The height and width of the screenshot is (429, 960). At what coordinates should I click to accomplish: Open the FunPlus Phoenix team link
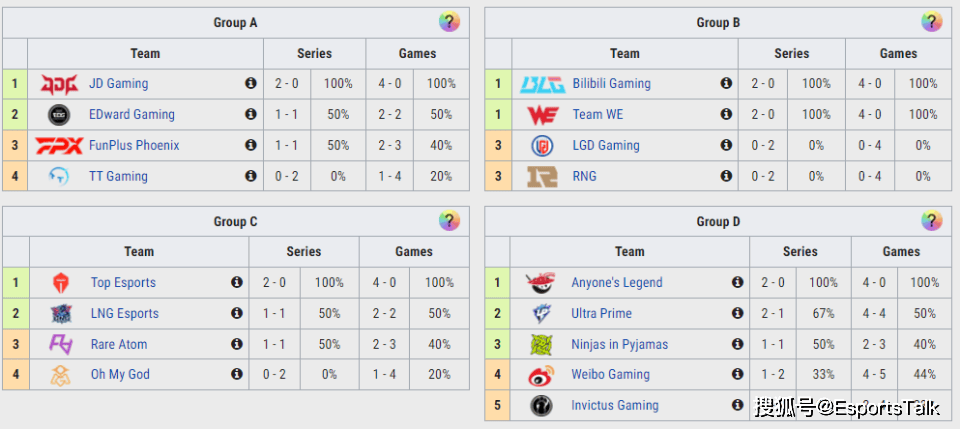[134, 146]
